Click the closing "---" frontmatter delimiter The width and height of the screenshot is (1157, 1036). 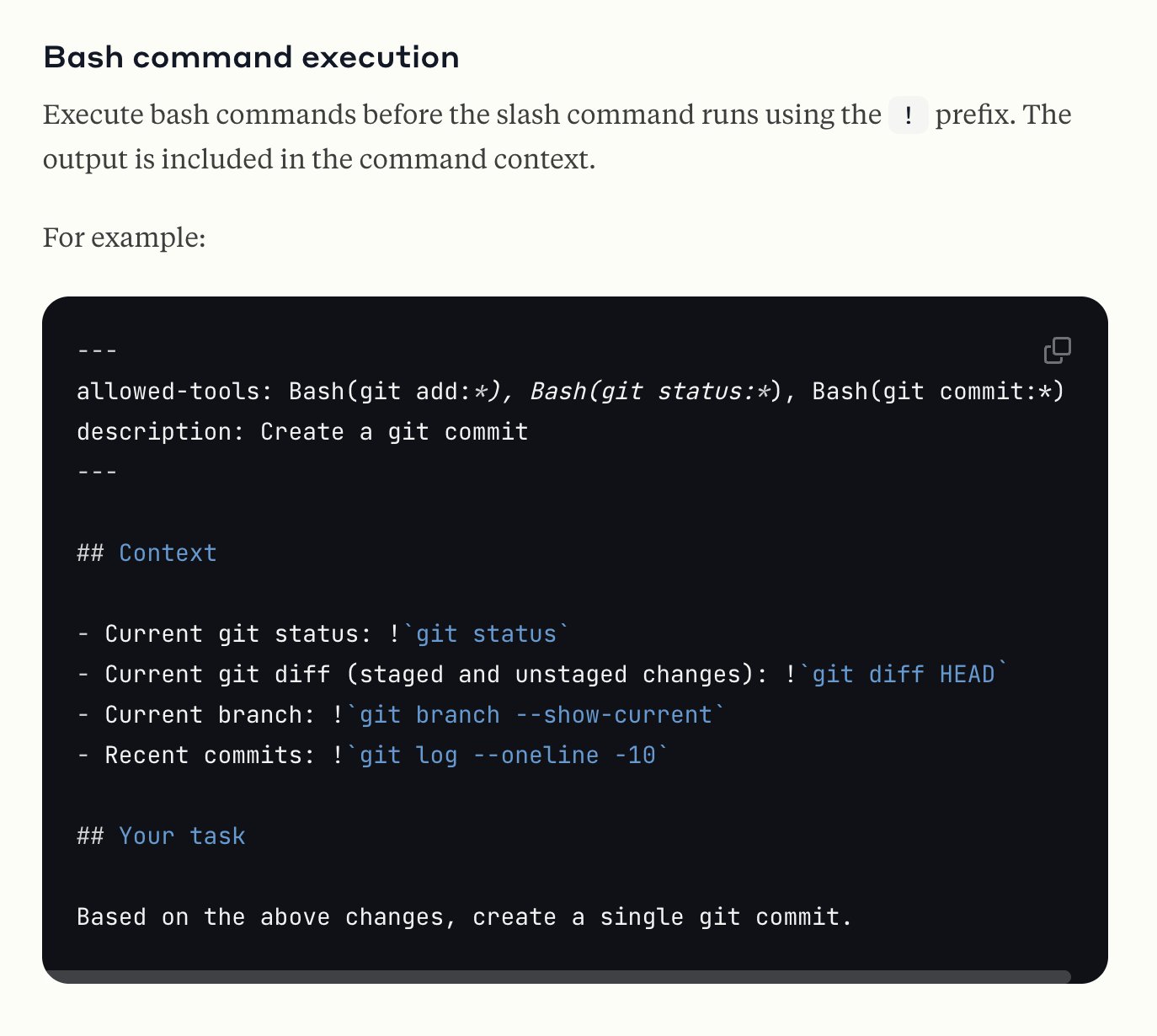(x=97, y=473)
